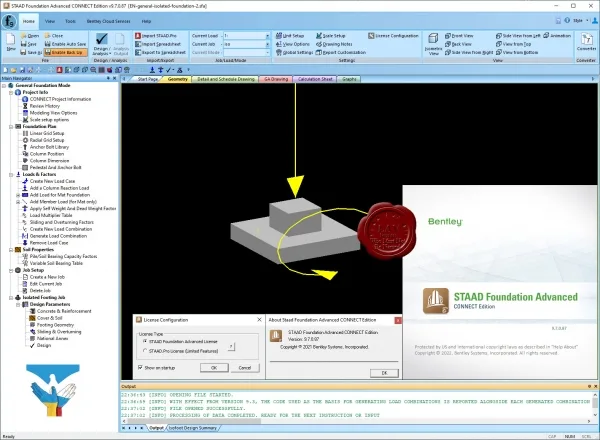Close the License Configuration dialog

click(x=259, y=319)
